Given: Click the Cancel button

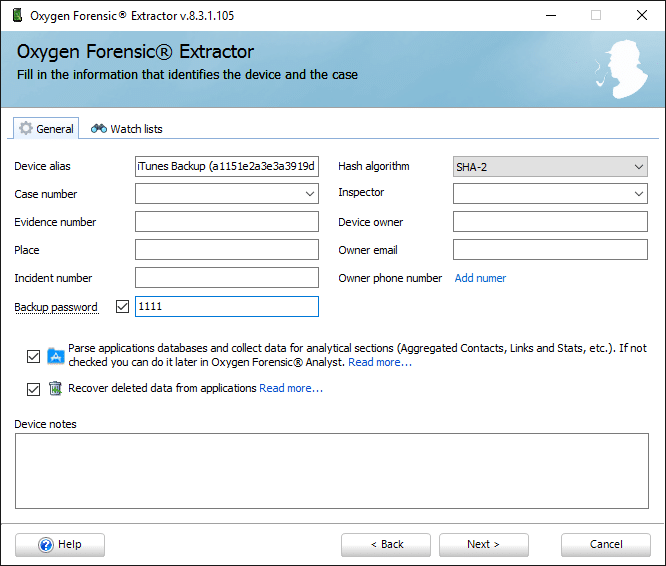Looking at the screenshot, I should [x=606, y=545].
